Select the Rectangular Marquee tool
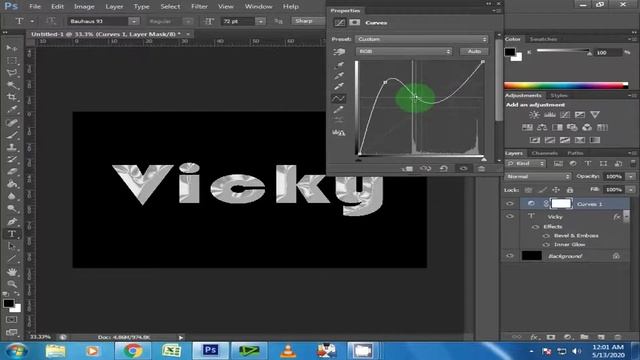The image size is (640, 360). coord(11,60)
